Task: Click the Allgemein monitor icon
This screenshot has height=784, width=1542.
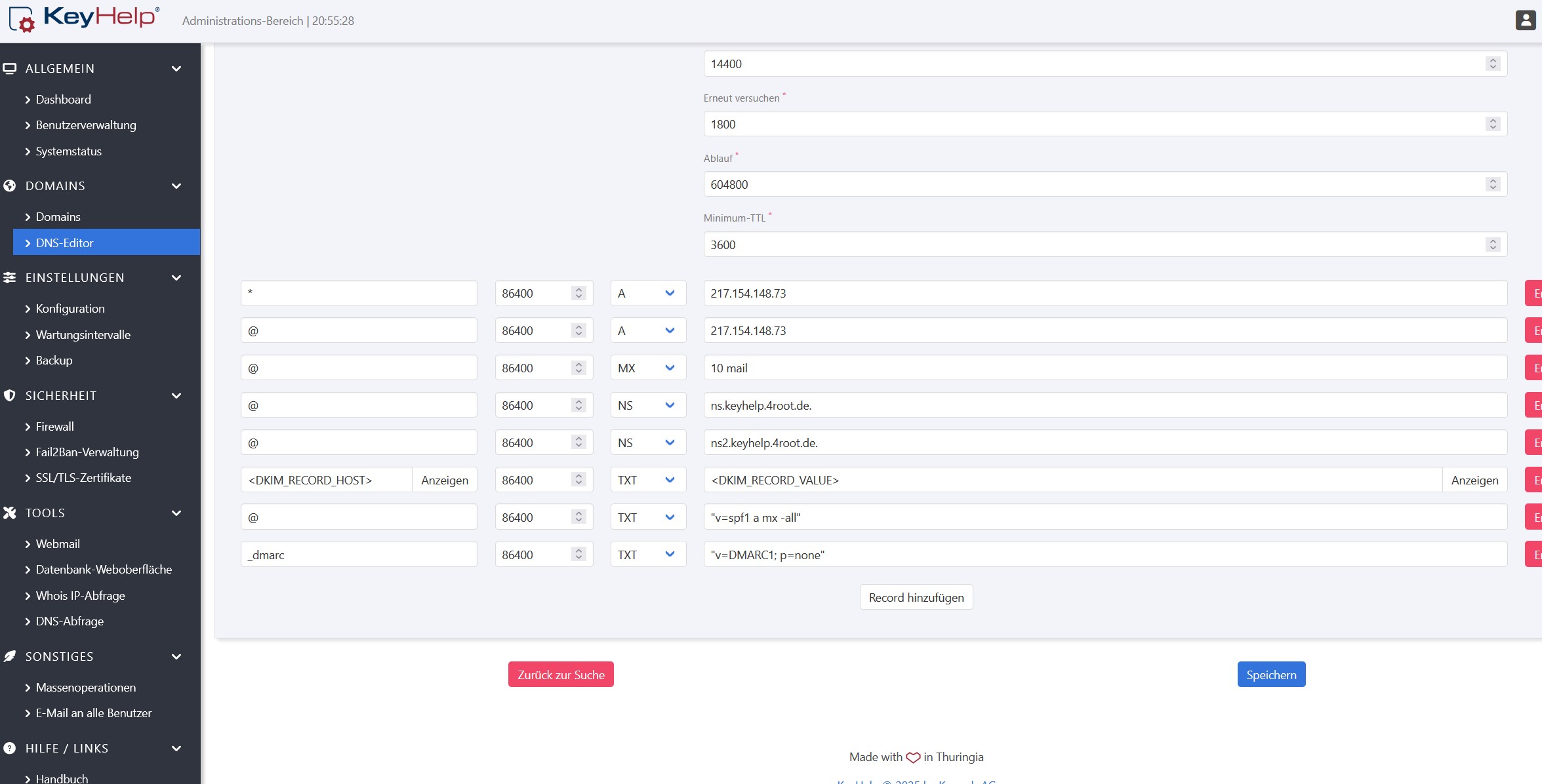Action: [x=10, y=68]
